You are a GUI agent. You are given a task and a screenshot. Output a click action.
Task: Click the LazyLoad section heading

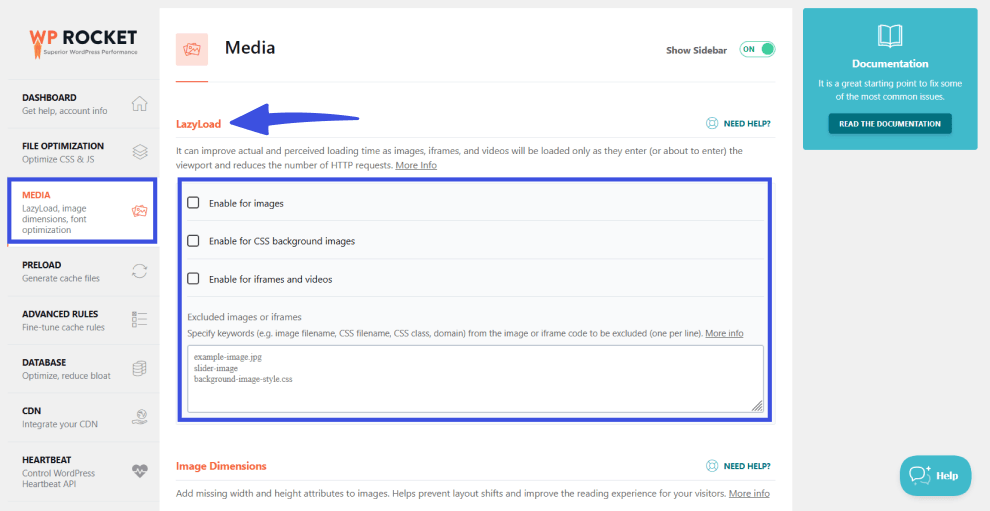tap(198, 124)
